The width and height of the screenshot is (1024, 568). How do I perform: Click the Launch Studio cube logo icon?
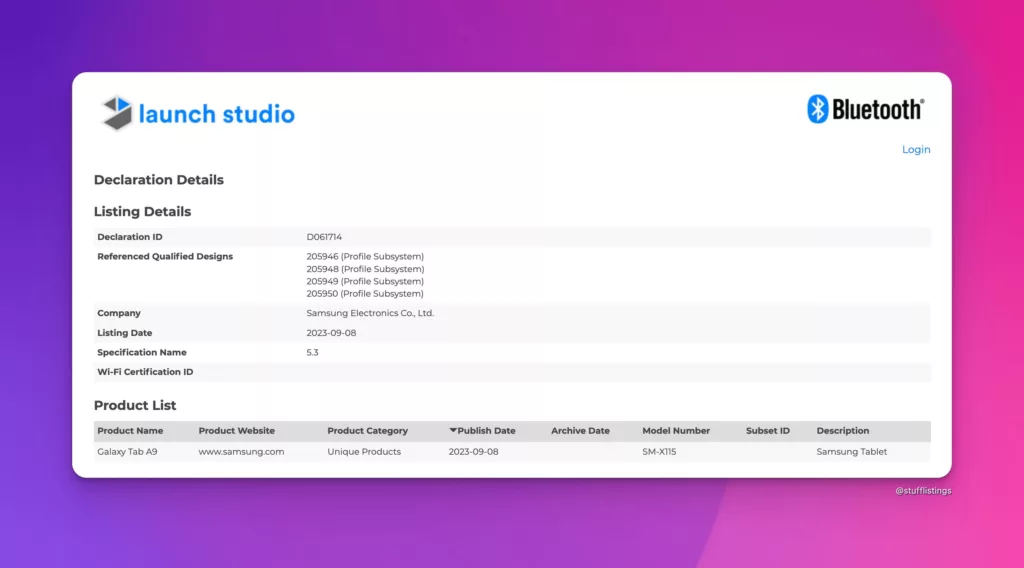(117, 113)
